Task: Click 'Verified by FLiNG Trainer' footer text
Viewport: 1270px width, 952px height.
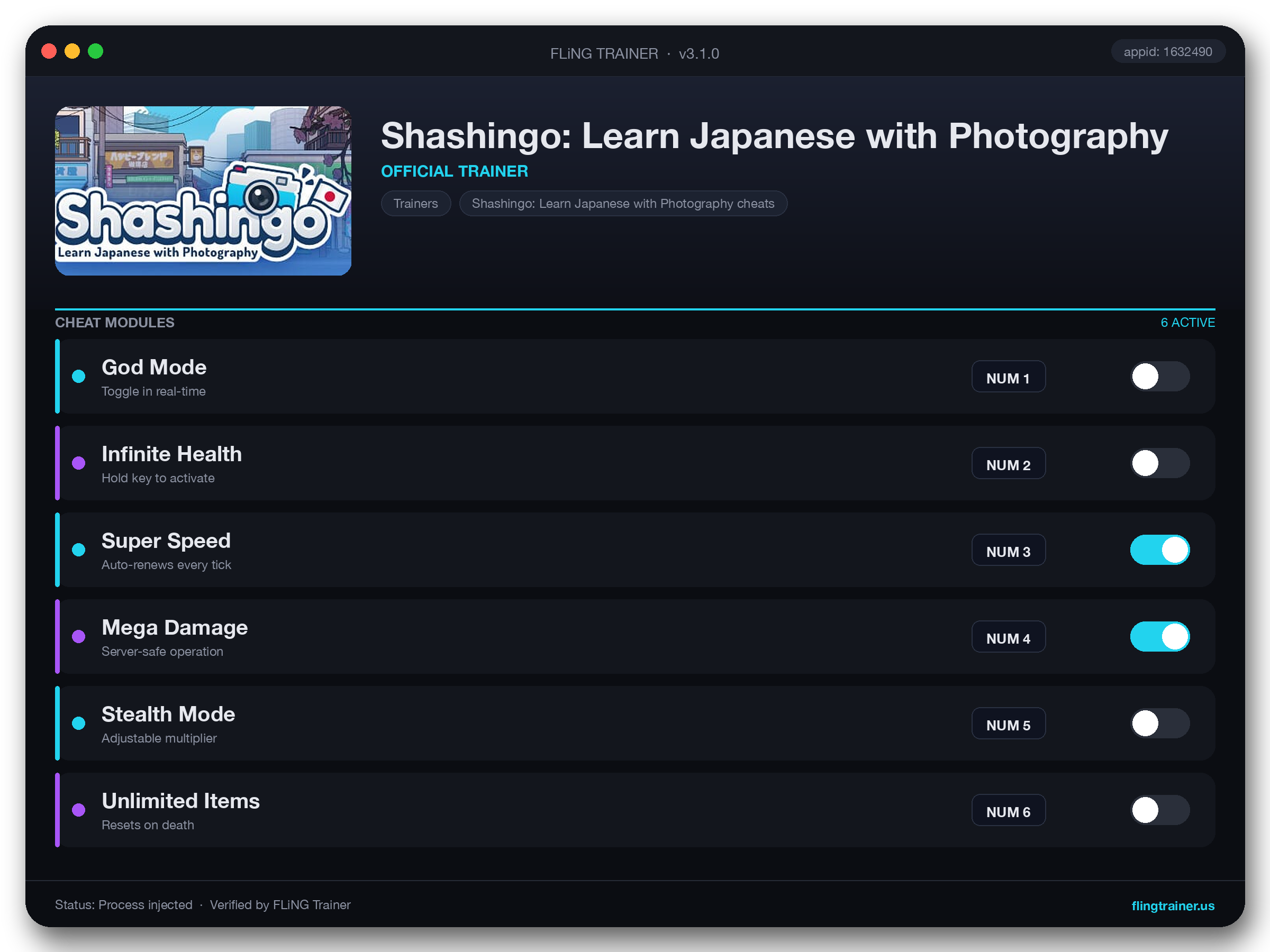Action: (280, 905)
